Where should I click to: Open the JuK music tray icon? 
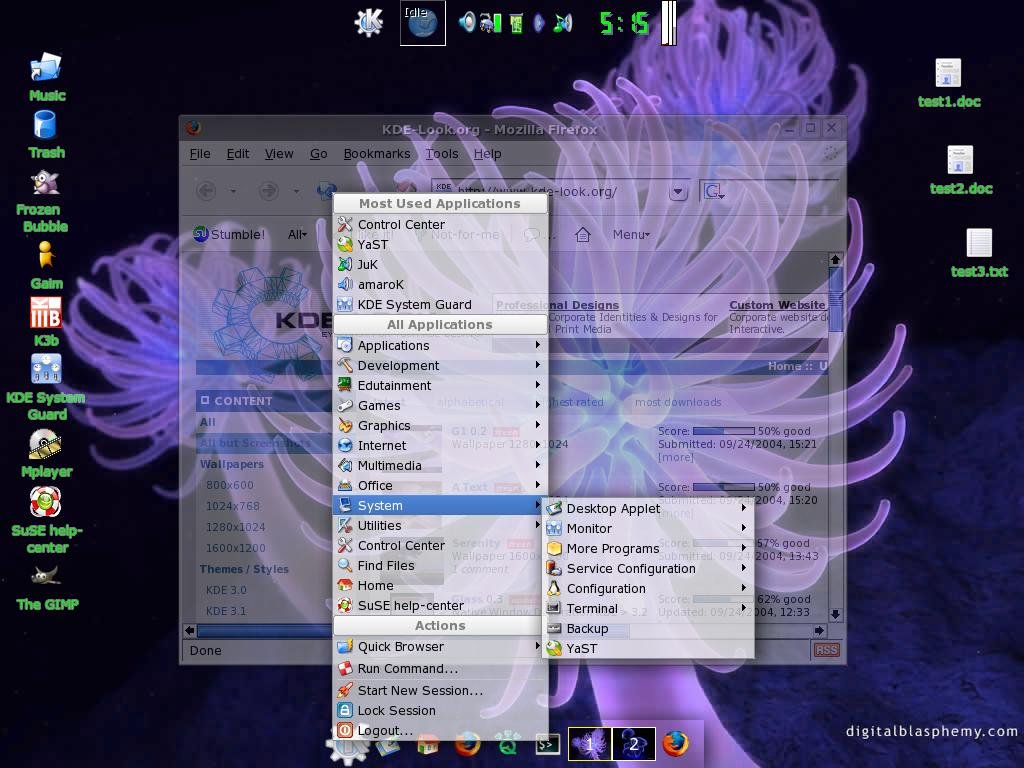point(562,23)
